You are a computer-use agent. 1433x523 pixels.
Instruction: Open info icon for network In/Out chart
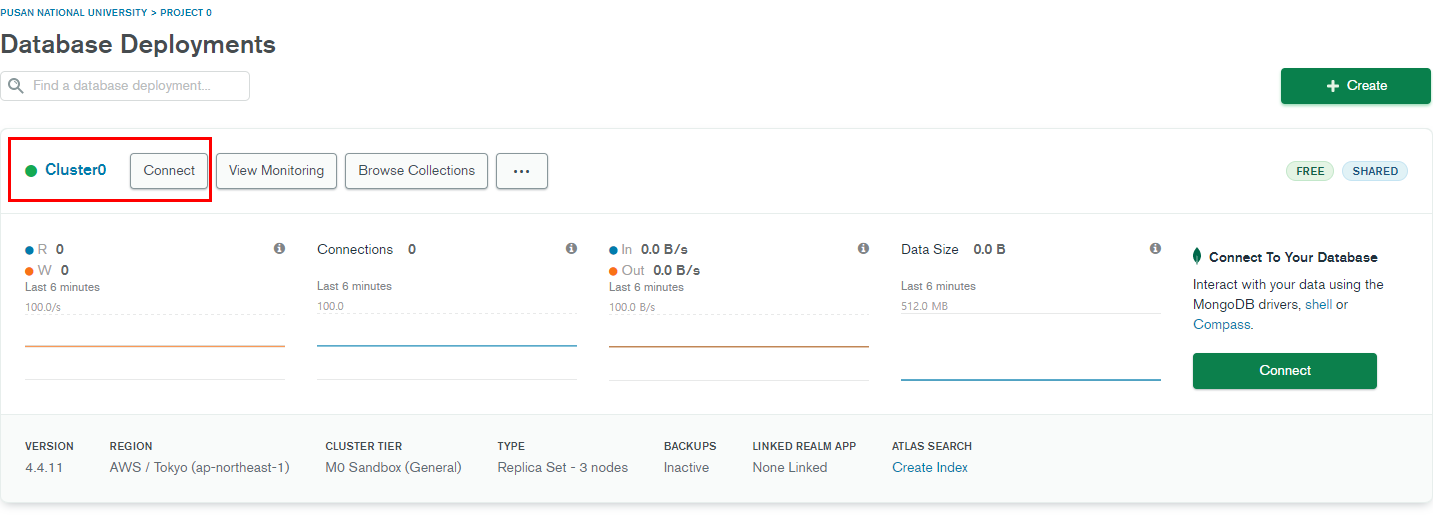pos(863,248)
